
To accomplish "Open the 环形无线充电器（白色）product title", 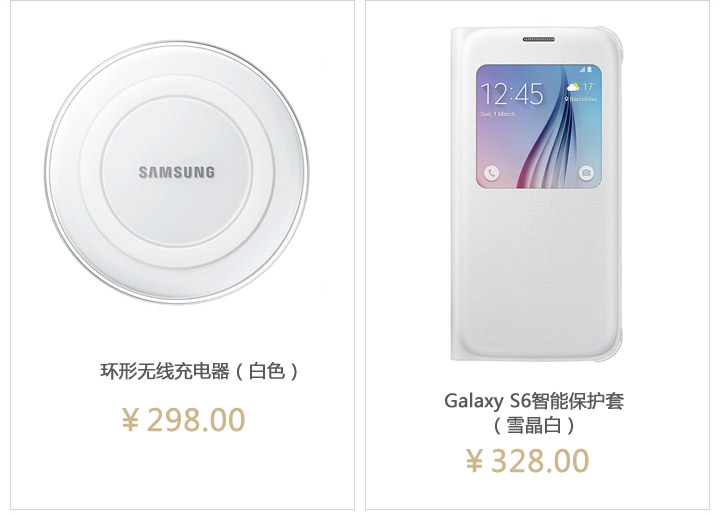I will point(200,371).
